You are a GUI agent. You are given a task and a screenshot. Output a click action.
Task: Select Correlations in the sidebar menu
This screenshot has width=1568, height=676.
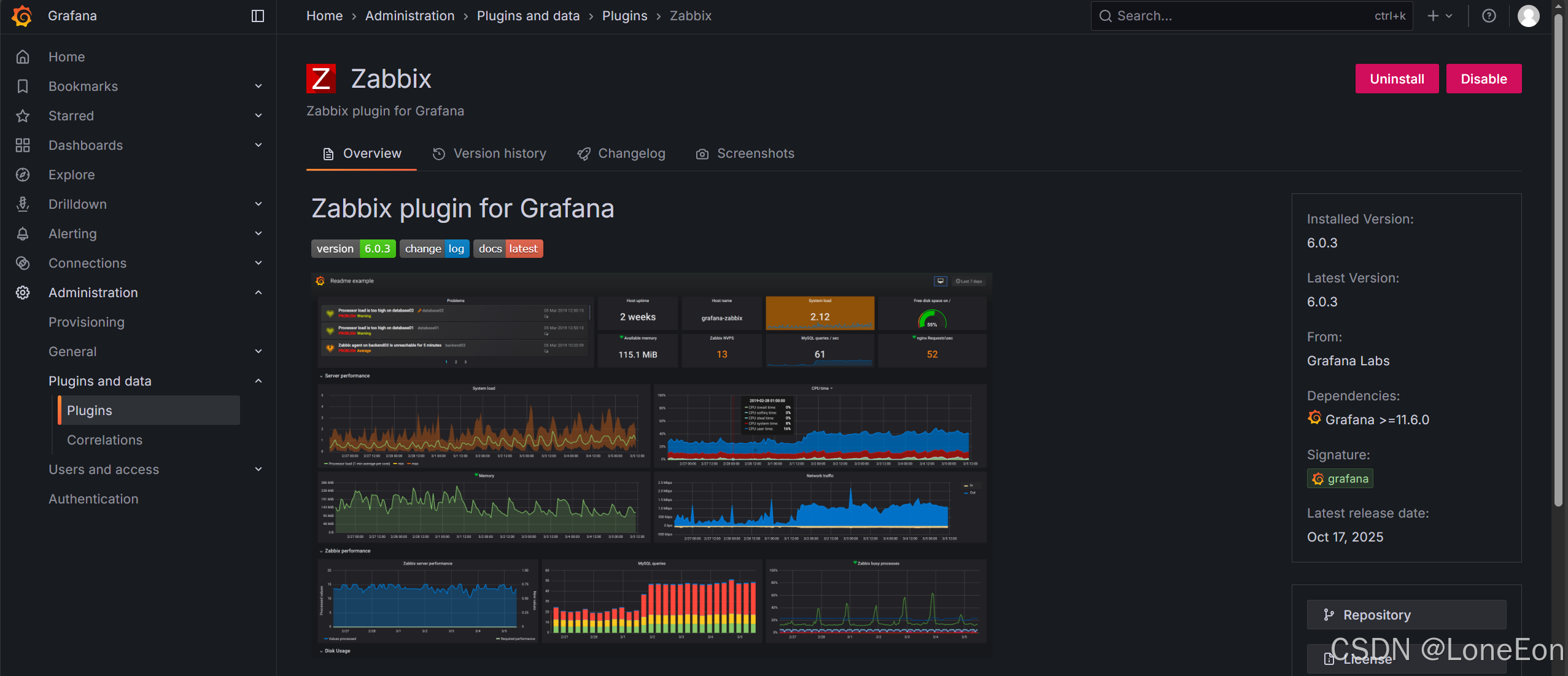(x=104, y=440)
